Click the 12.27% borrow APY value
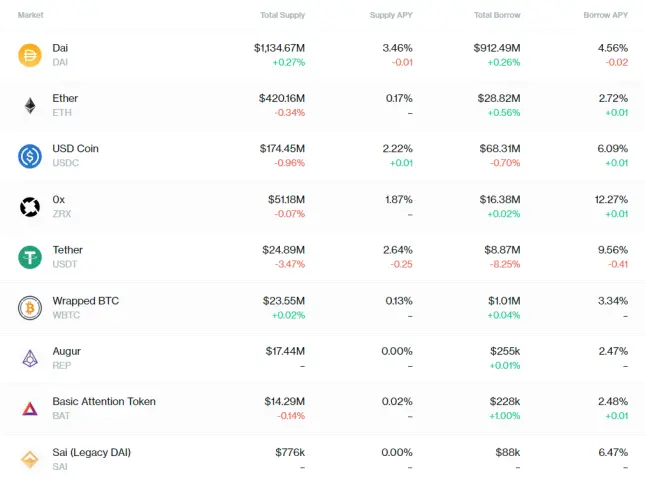 pos(611,200)
